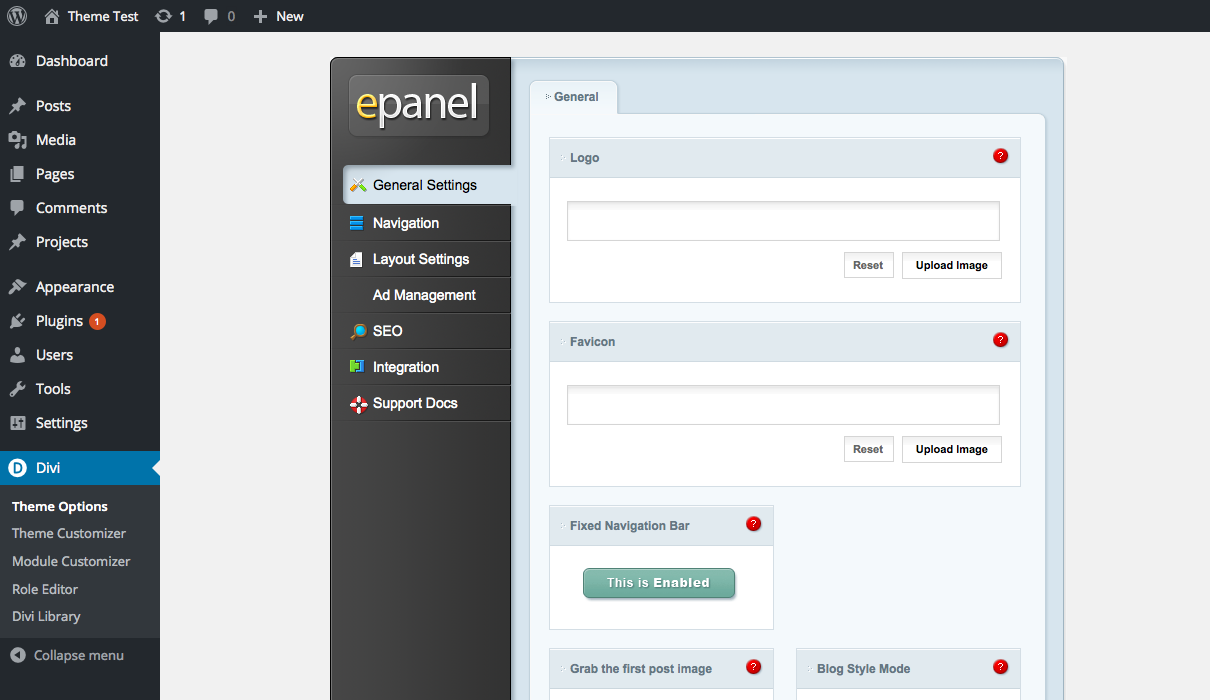Open the Users menu item

(80, 355)
